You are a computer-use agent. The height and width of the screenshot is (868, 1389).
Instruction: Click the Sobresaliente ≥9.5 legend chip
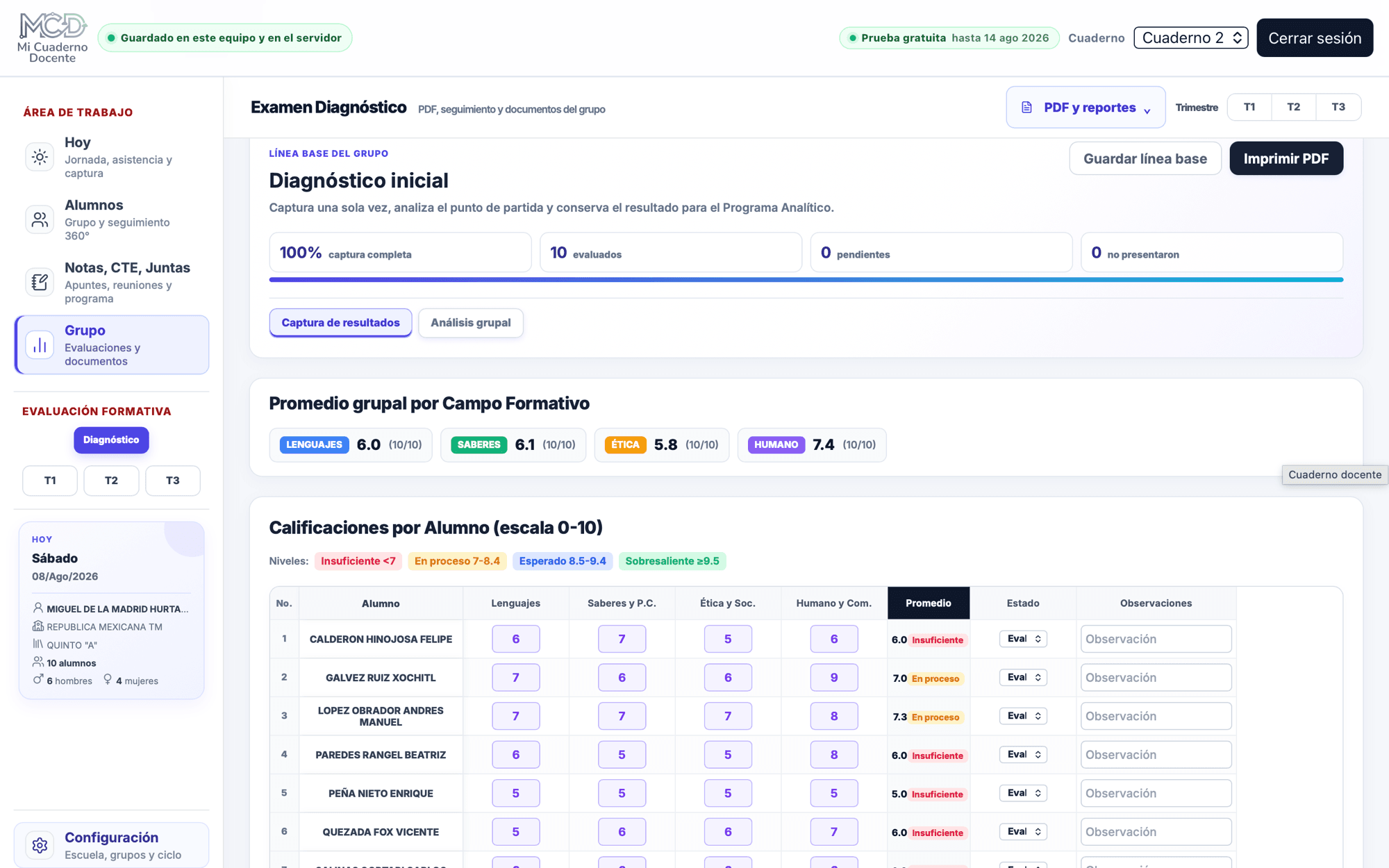click(x=672, y=561)
